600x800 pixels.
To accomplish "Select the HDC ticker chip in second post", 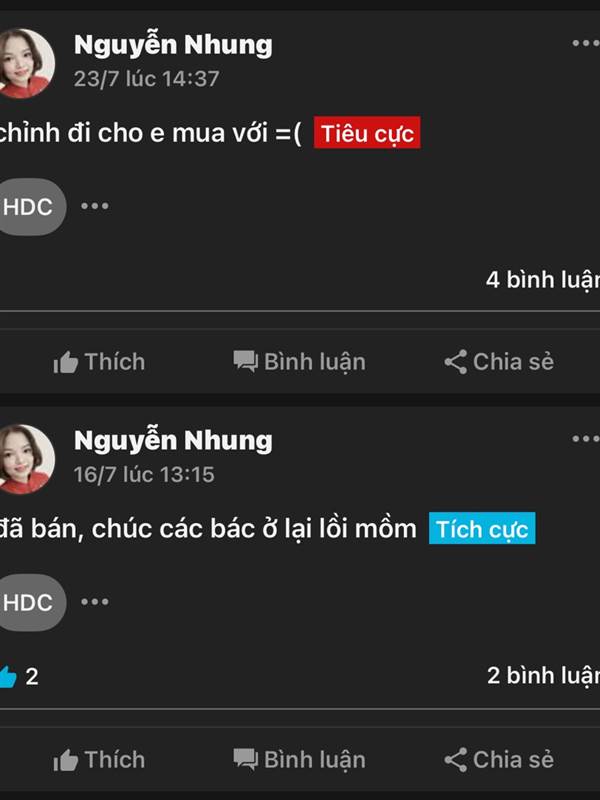I will tap(30, 602).
